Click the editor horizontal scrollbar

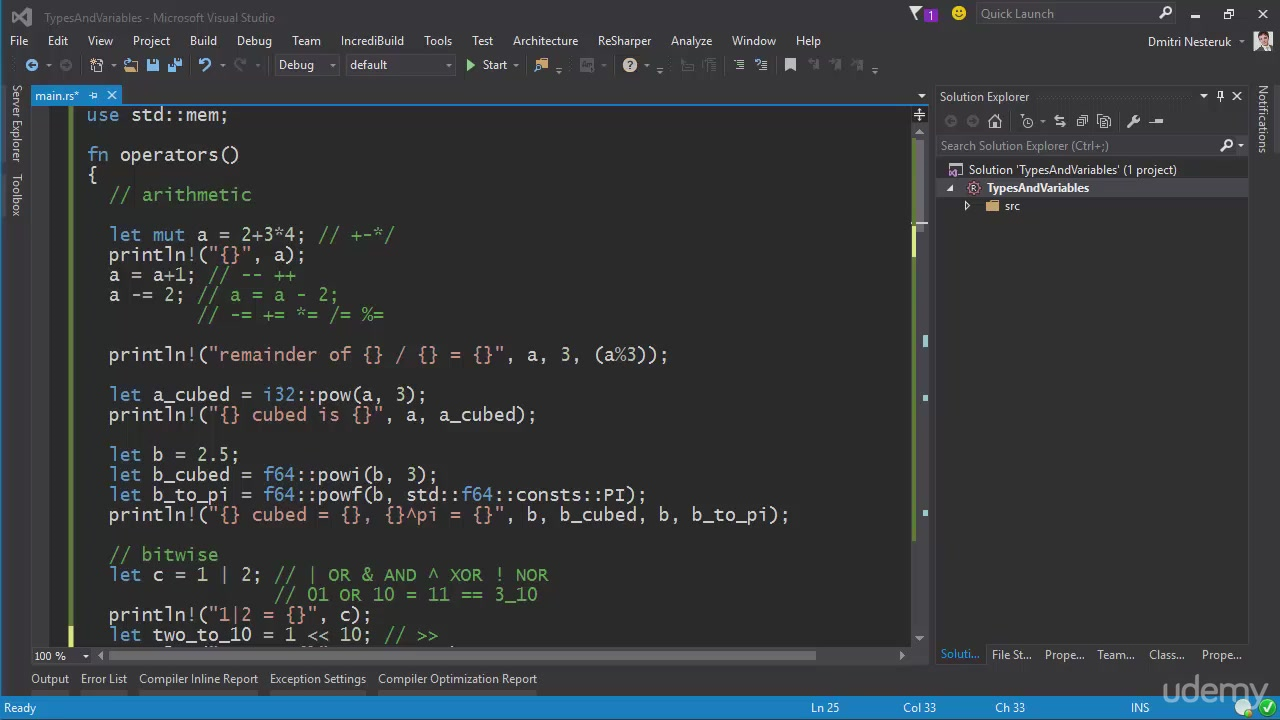point(460,656)
